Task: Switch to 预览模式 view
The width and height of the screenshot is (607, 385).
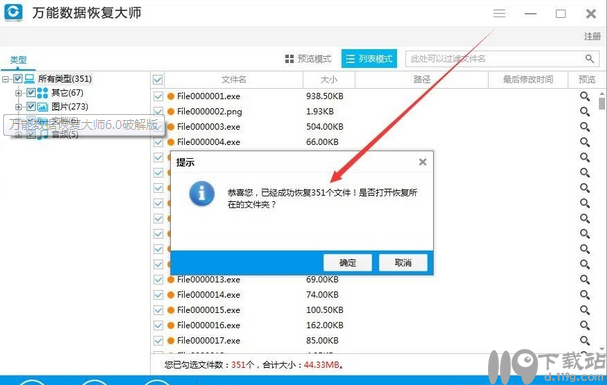Action: coord(308,59)
